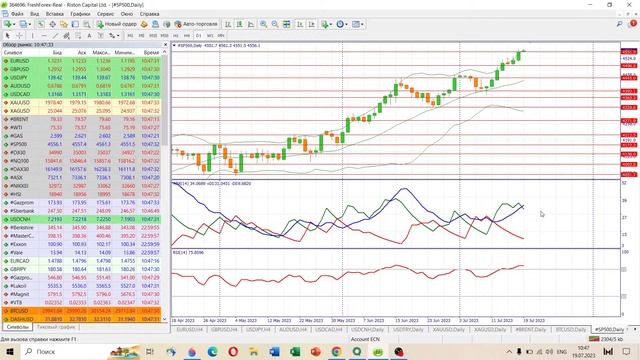The width and height of the screenshot is (640, 360).
Task: Select the Fibonacci retracement tool
Action: click(78, 36)
